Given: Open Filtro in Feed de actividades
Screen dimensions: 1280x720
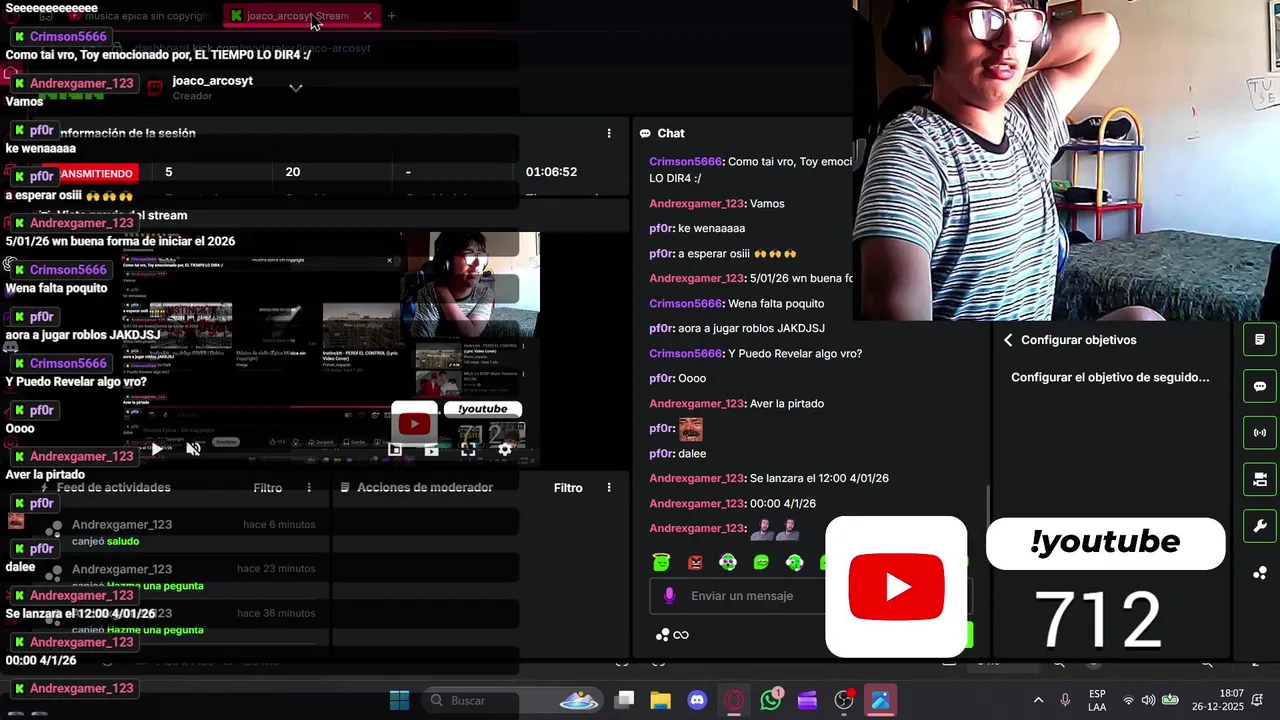Looking at the screenshot, I should point(268,488).
